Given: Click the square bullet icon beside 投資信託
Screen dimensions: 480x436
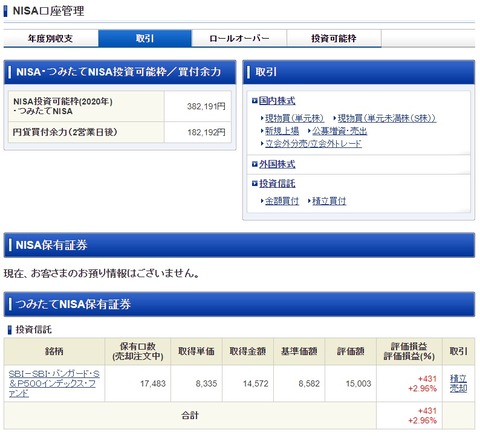Looking at the screenshot, I should tap(255, 183).
